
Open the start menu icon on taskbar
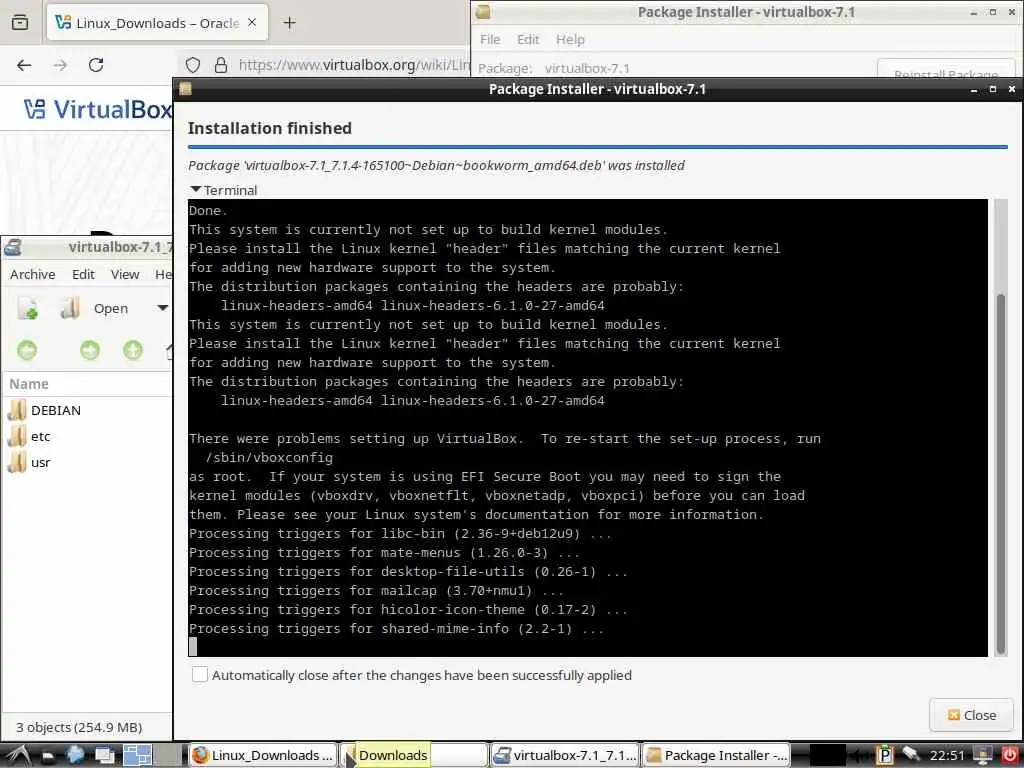tap(18, 755)
